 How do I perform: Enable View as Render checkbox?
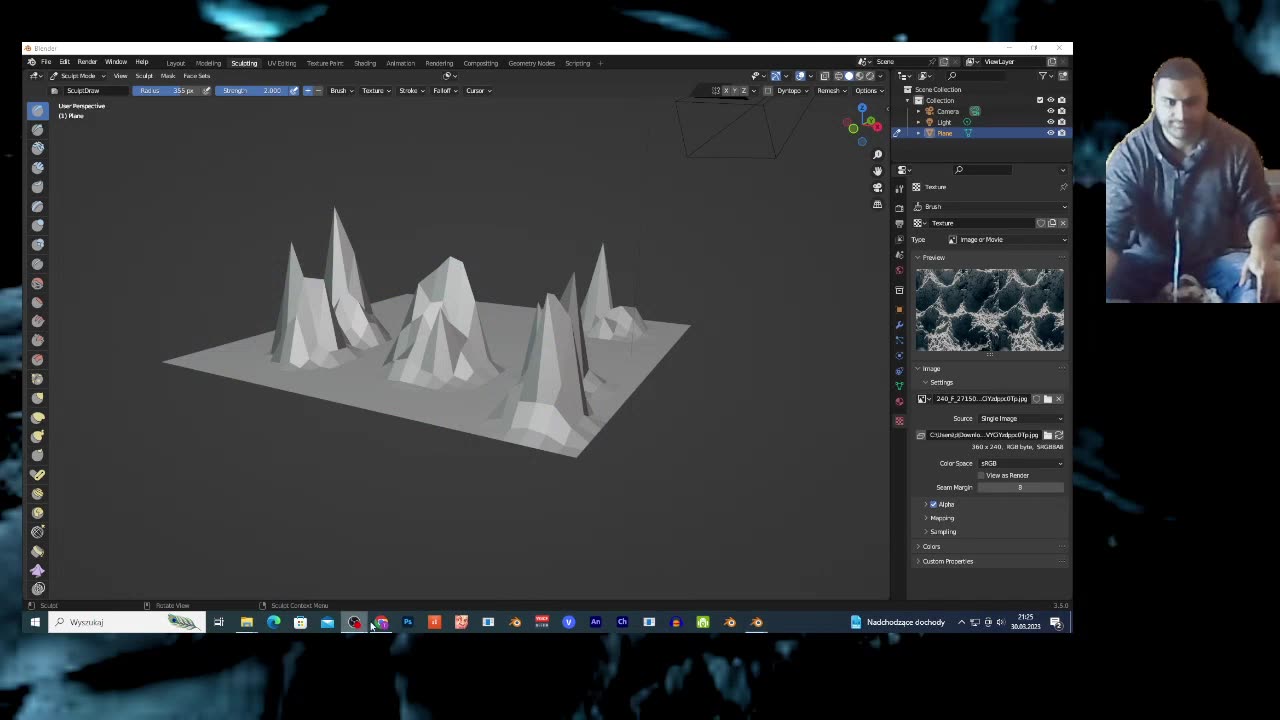coord(981,475)
